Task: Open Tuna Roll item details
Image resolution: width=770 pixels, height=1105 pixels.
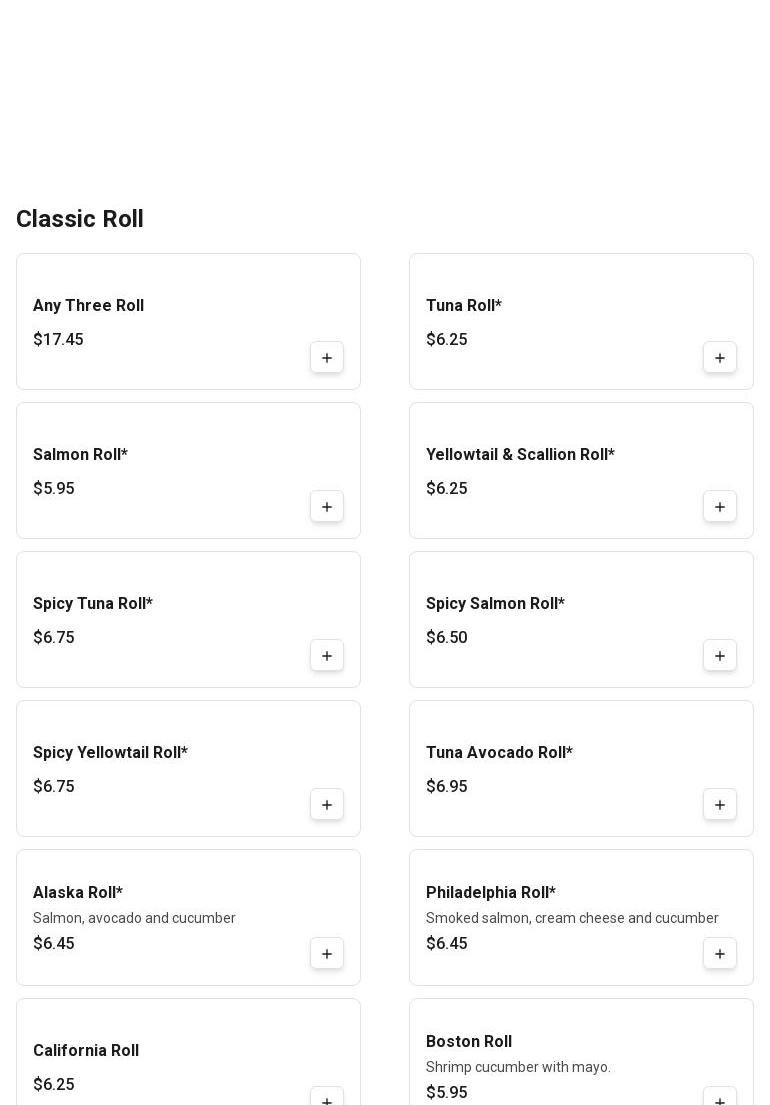Action: (463, 306)
